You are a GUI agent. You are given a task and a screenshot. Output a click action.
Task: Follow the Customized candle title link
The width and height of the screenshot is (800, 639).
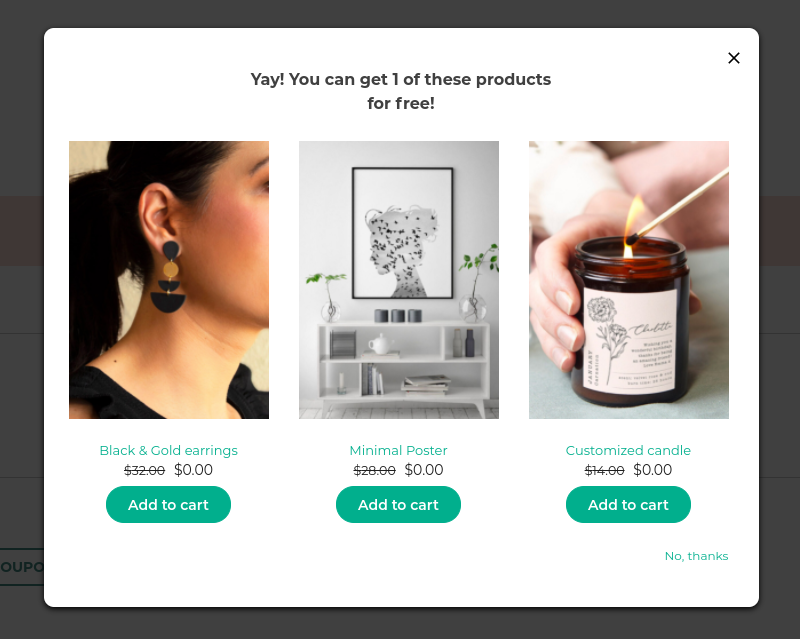click(628, 451)
